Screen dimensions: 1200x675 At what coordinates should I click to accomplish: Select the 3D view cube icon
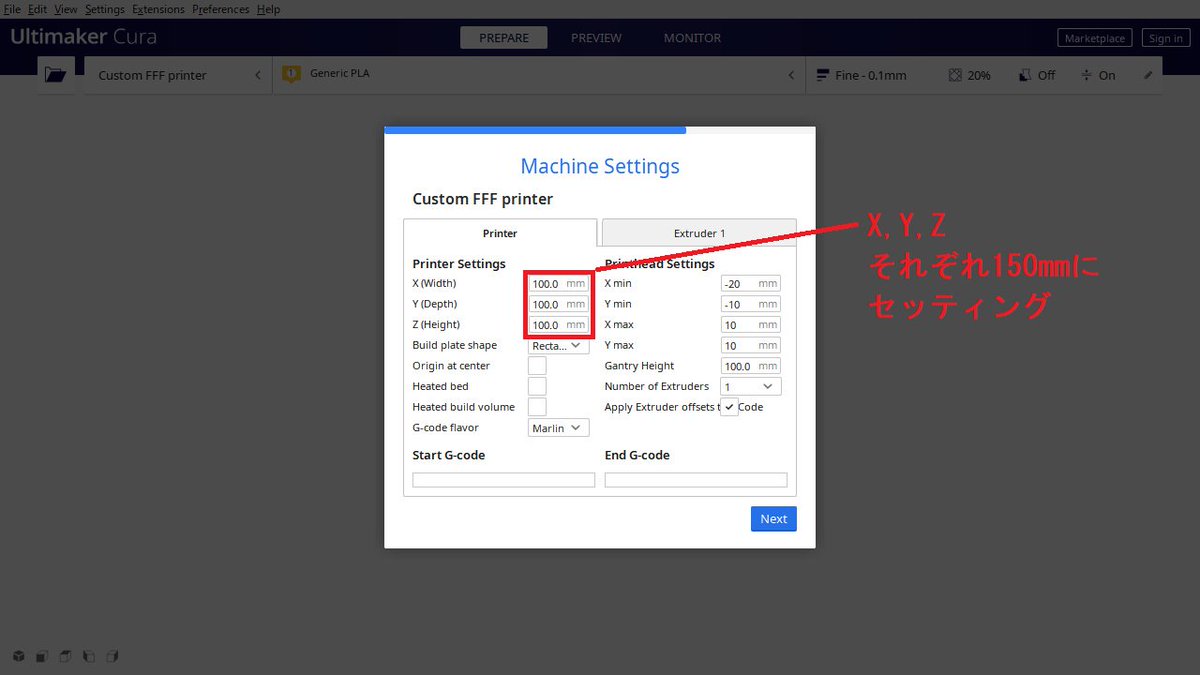click(x=19, y=656)
